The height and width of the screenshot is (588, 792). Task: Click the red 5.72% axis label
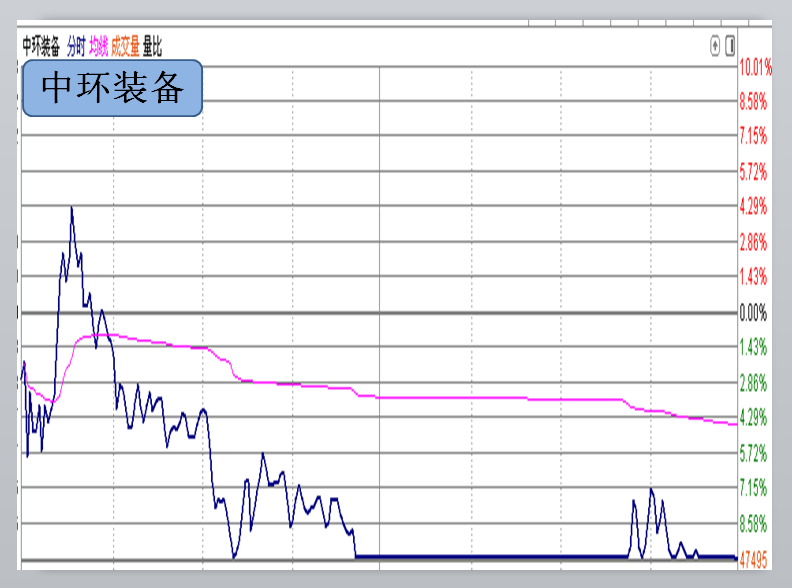click(753, 172)
